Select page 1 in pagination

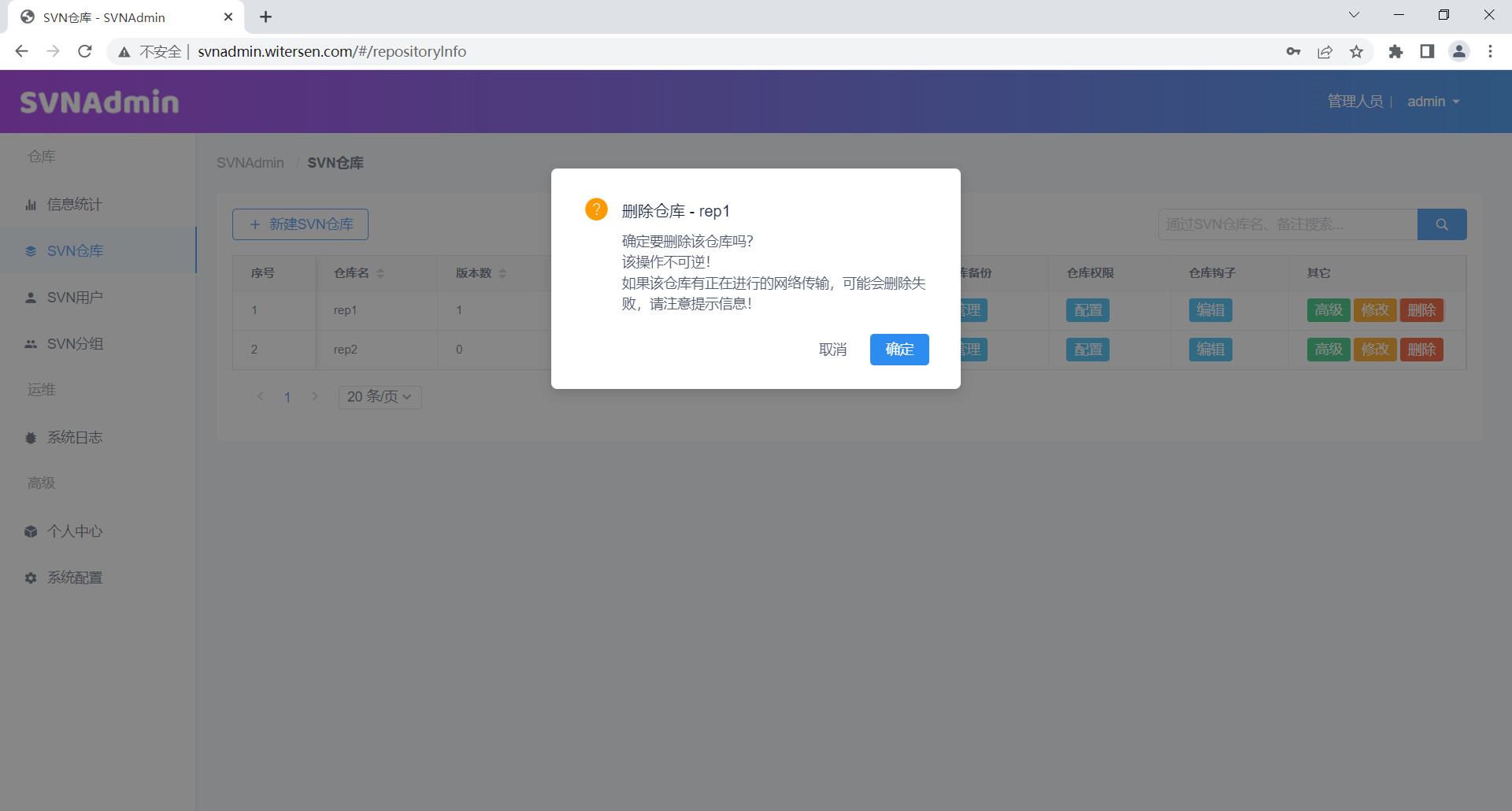(x=287, y=397)
